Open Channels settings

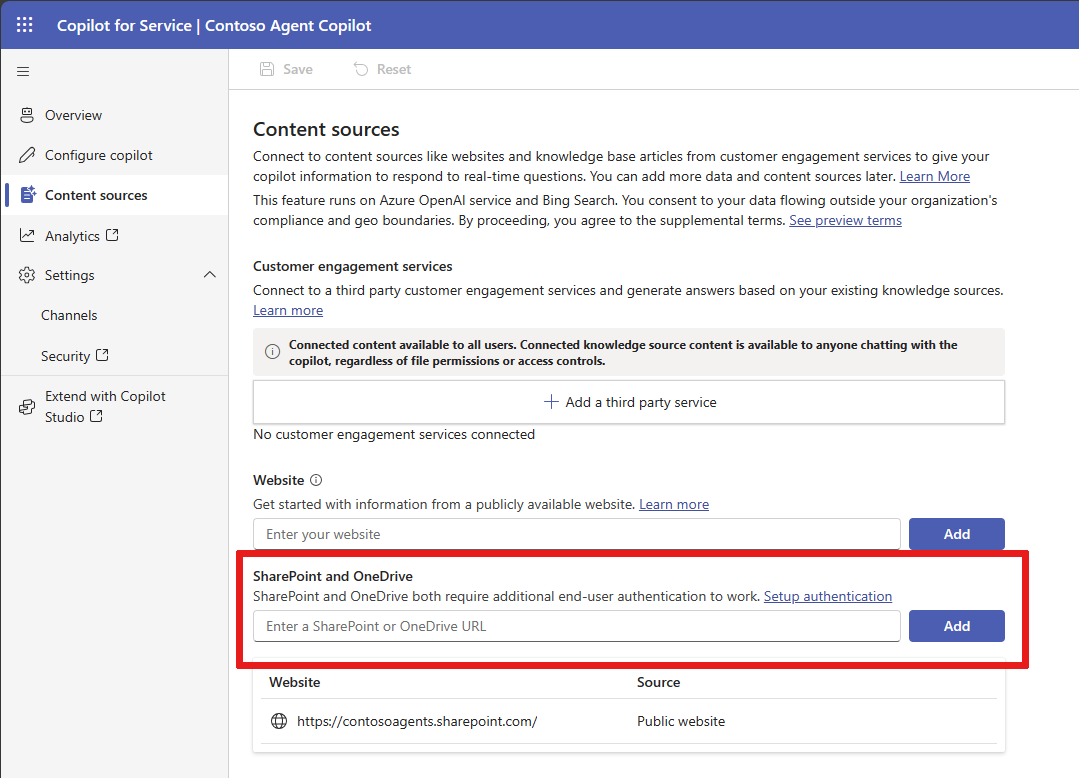pos(69,315)
